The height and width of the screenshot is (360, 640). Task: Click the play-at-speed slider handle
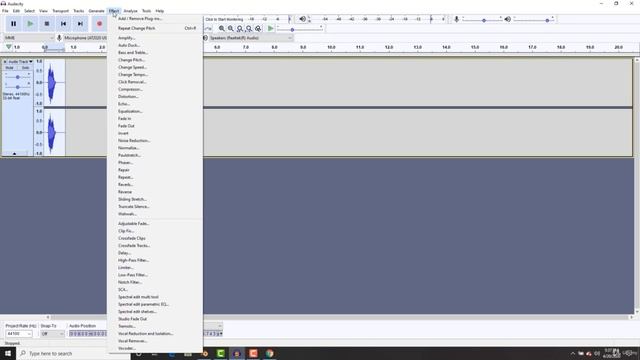click(292, 30)
